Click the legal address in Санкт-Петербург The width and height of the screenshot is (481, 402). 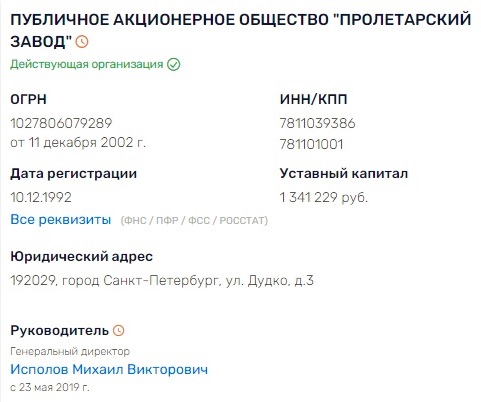tap(162, 280)
